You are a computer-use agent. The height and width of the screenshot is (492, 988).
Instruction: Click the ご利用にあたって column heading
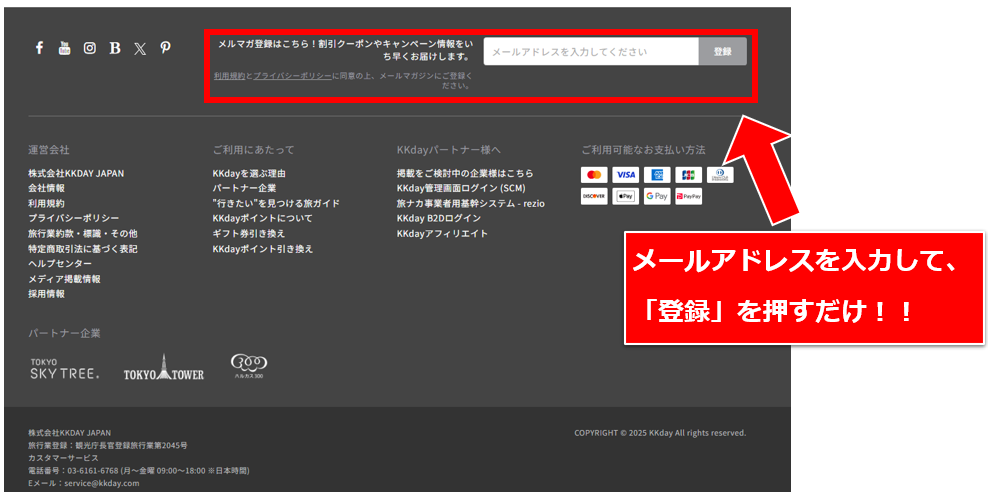coord(253,150)
